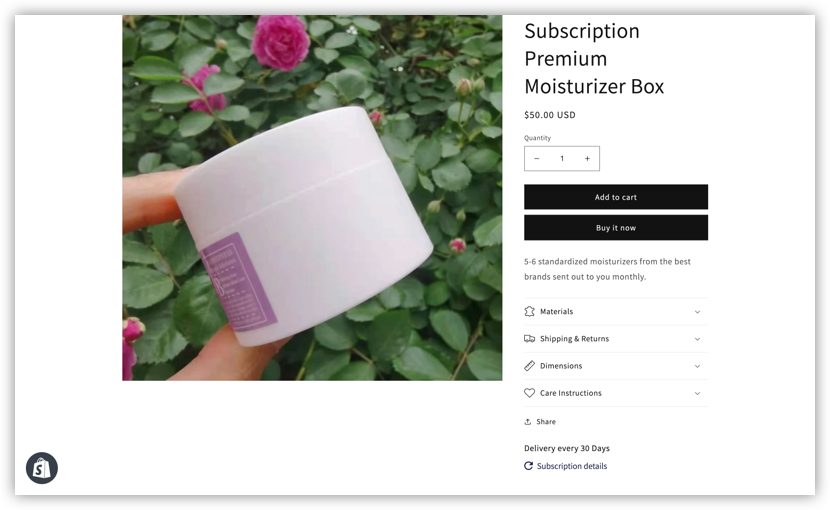Click the subscription refresh icon
This screenshot has width=830, height=510.
click(528, 466)
